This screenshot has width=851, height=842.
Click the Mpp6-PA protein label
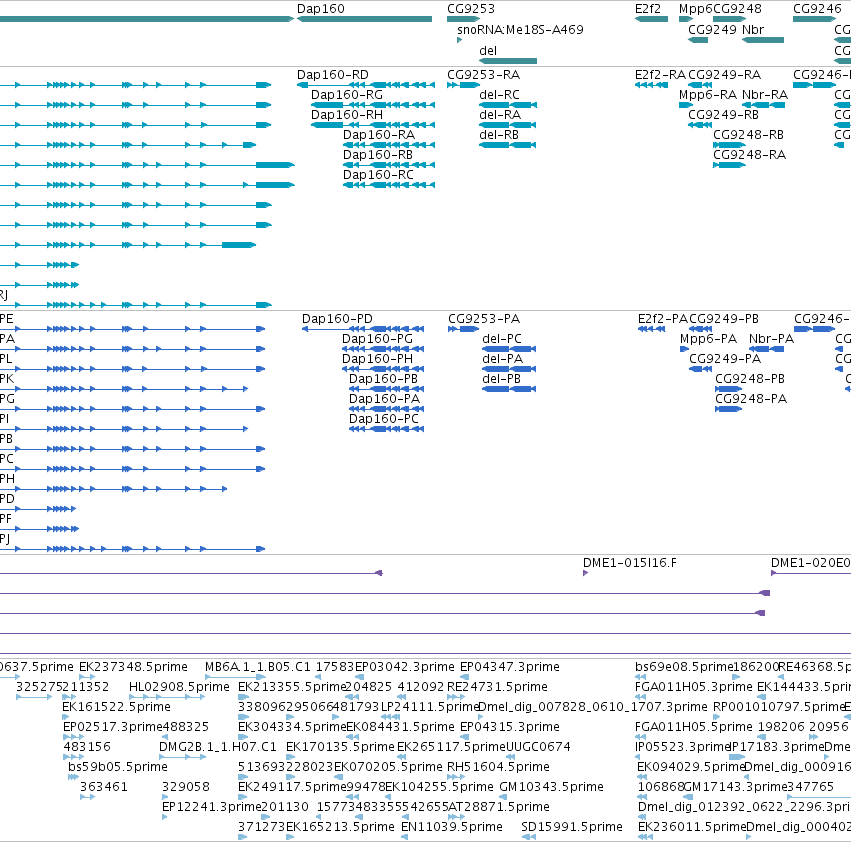[x=708, y=339]
